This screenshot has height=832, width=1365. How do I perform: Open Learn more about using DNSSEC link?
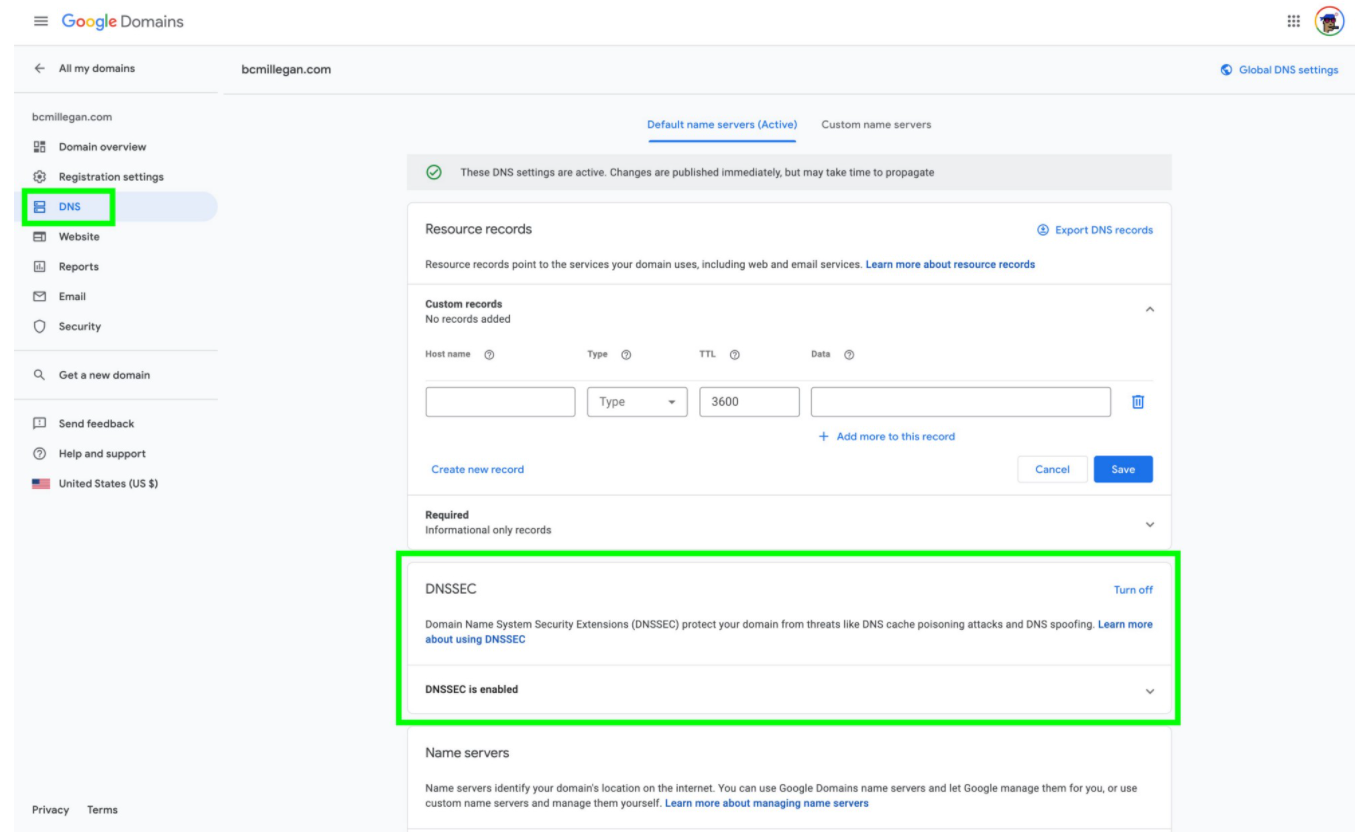789,632
